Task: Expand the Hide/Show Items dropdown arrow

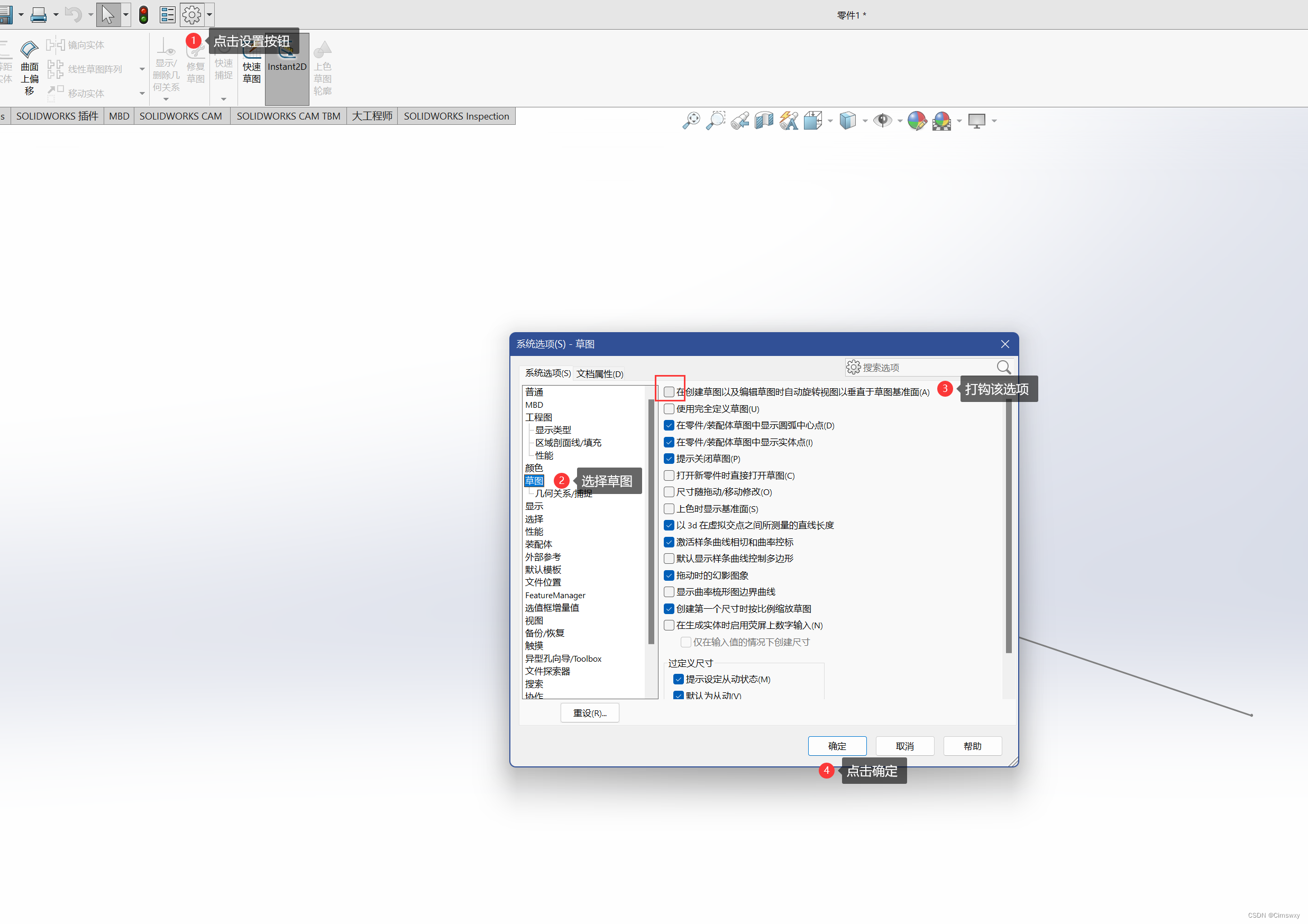Action: point(900,121)
